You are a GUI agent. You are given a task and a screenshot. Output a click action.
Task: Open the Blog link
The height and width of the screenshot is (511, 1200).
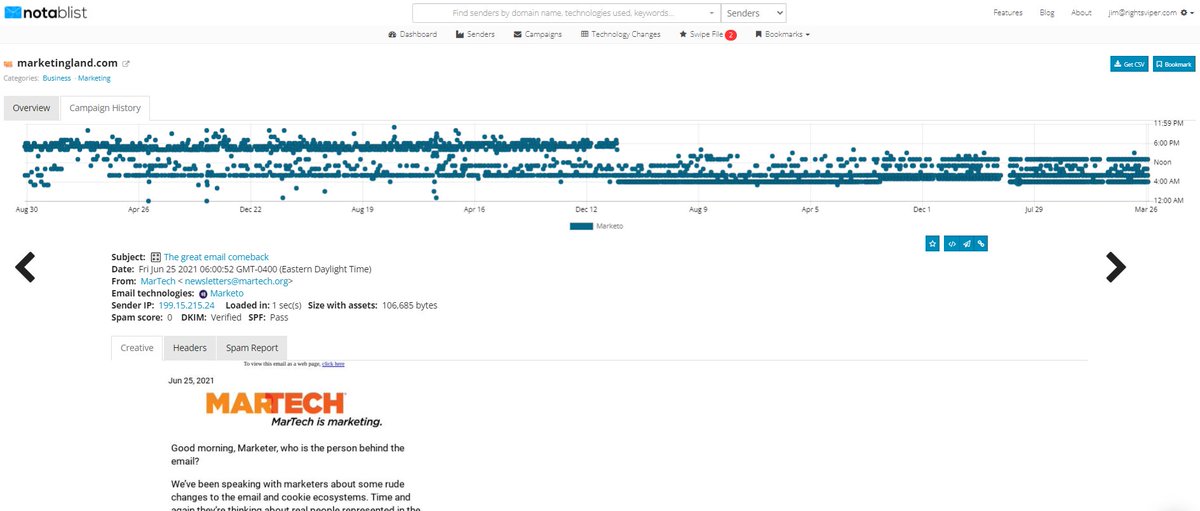1047,13
